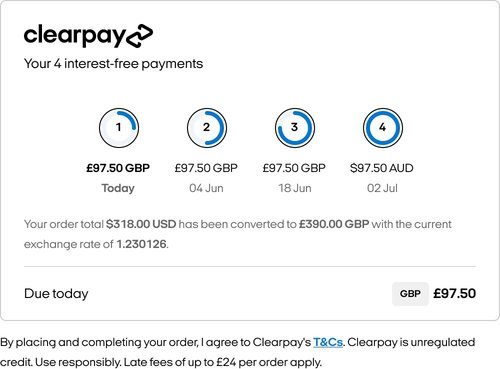Click the Today label under first payment
The height and width of the screenshot is (369, 500).
(118, 188)
